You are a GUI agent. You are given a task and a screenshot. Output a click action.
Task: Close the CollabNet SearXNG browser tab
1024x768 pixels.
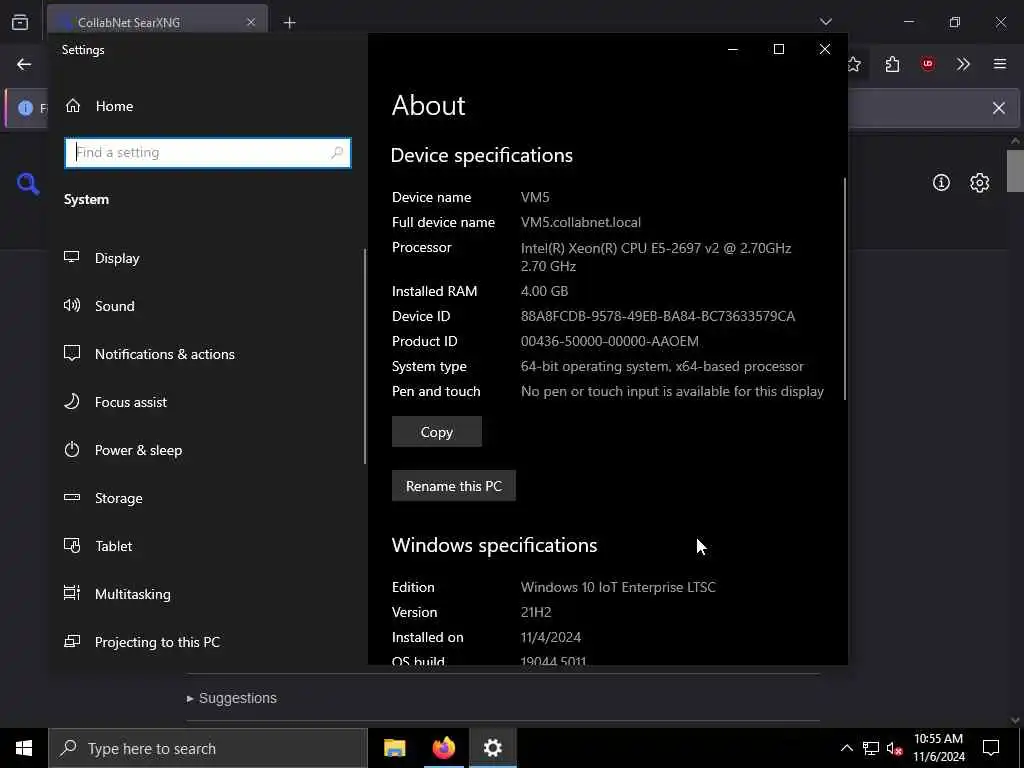tap(251, 22)
